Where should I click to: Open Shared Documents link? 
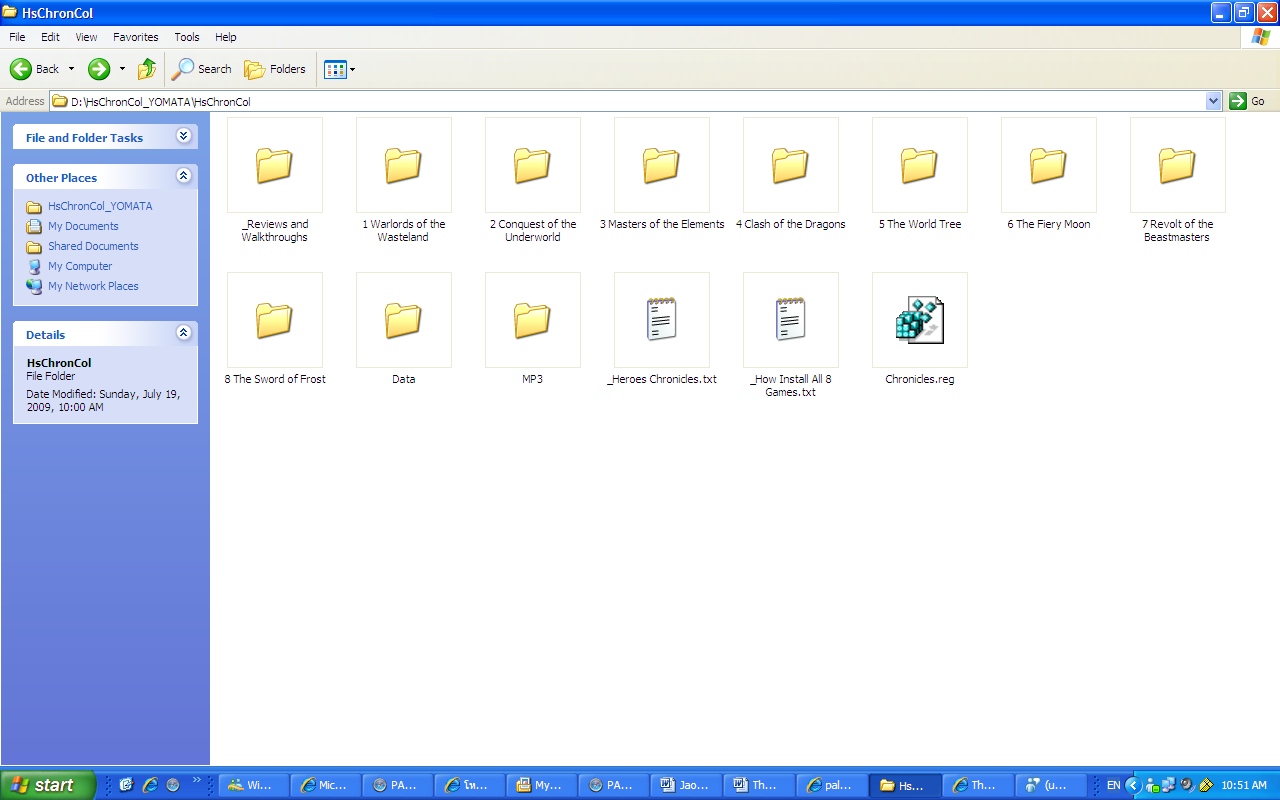tap(93, 246)
